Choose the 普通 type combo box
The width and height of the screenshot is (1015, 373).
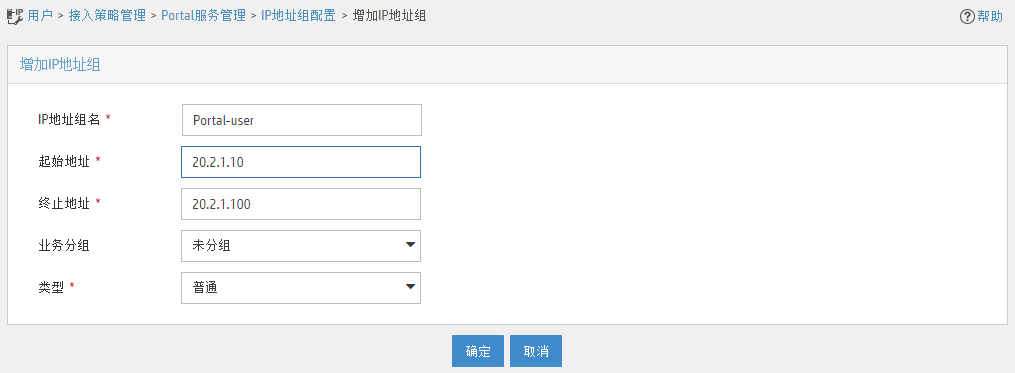[x=301, y=288]
